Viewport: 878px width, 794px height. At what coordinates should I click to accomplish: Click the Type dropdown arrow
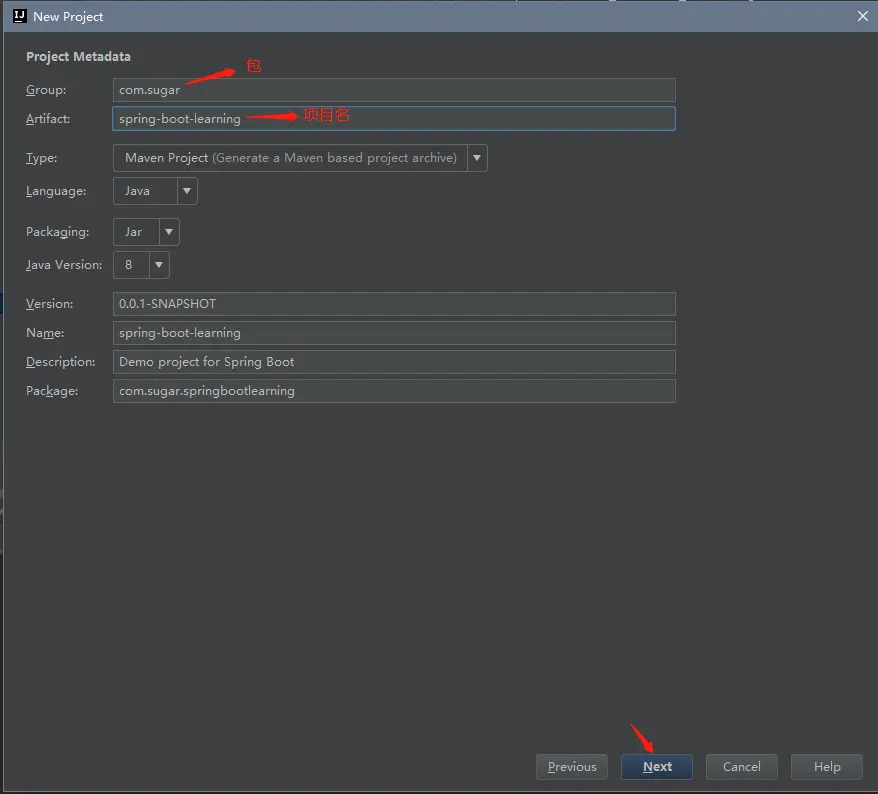(477, 158)
